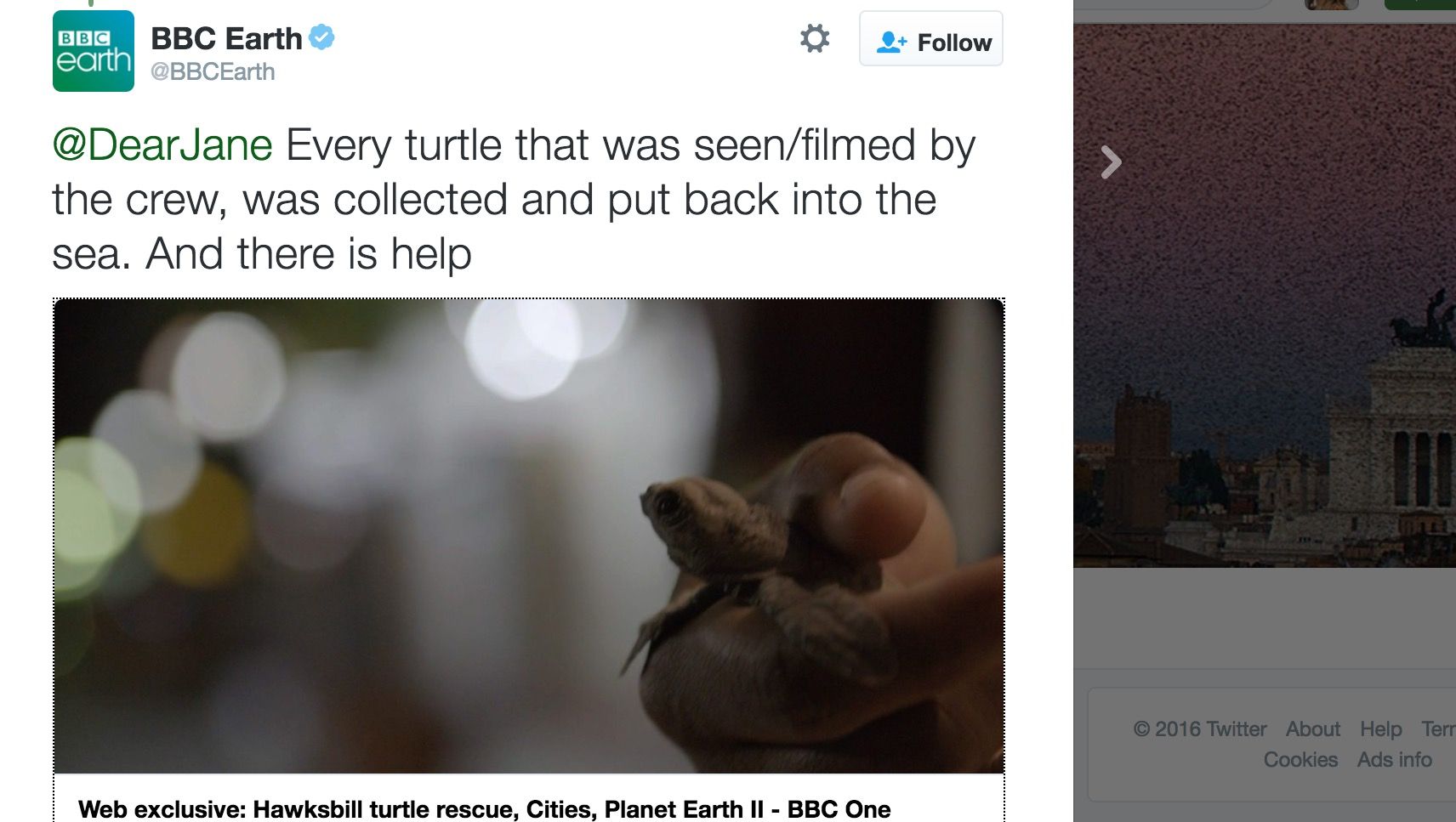Open the Ads info footer link
This screenshot has height=822, width=1456.
point(1394,760)
